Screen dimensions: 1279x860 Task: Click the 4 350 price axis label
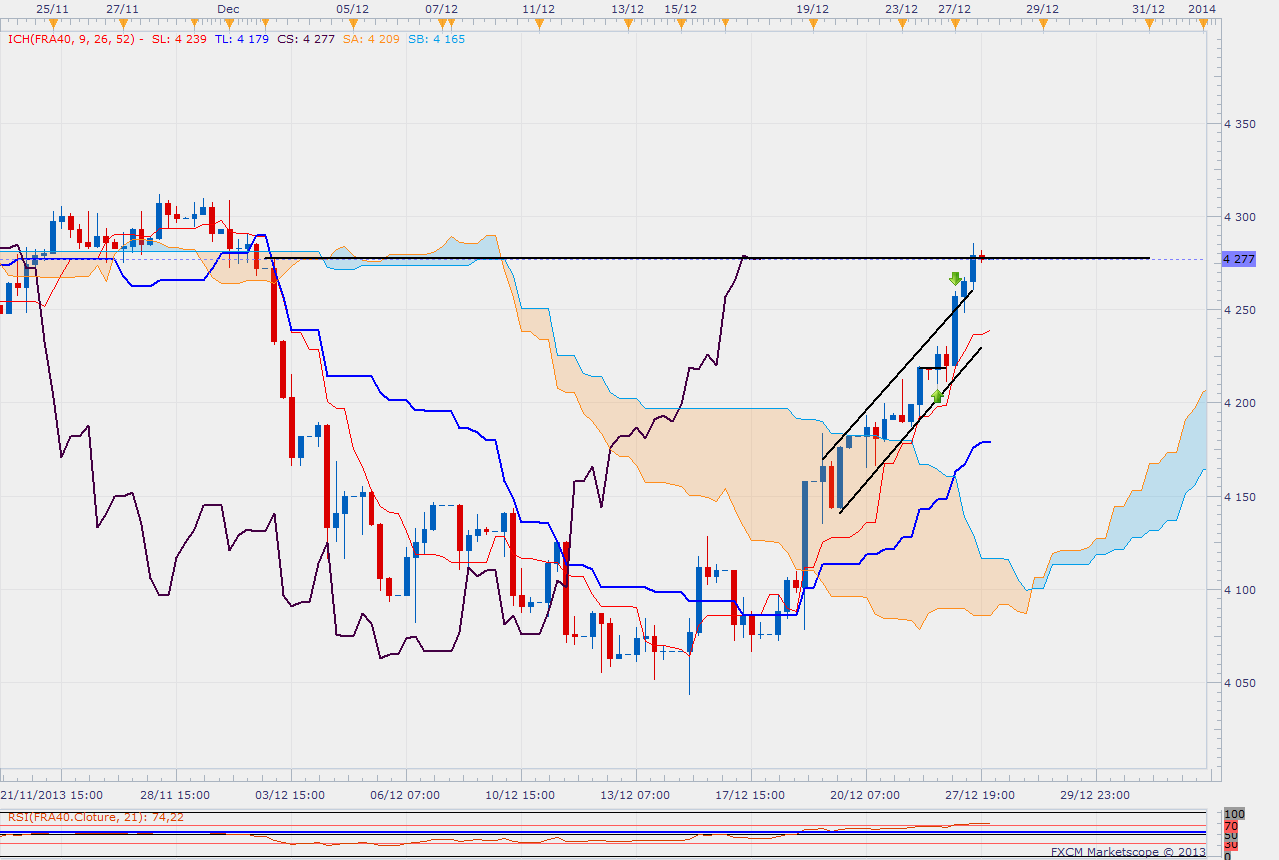[x=1239, y=124]
